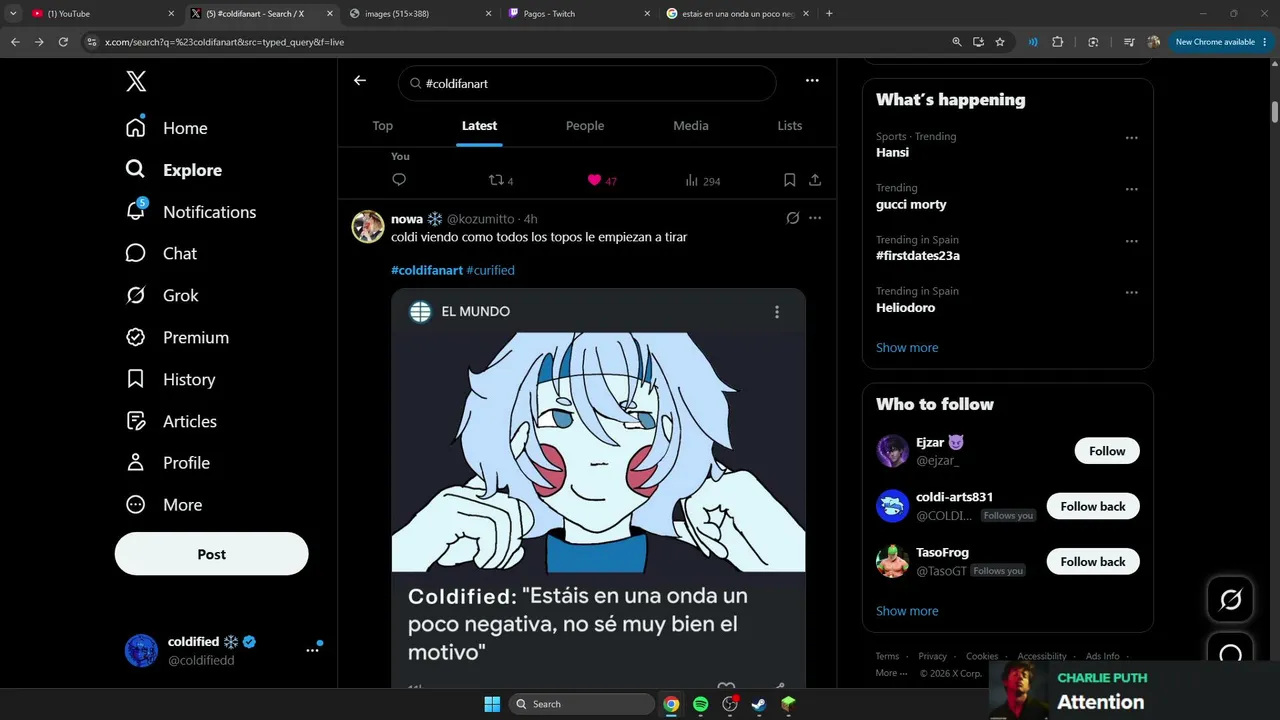Open the Chrome Extensions puzzle icon
Viewport: 1280px width, 720px height.
[1058, 42]
